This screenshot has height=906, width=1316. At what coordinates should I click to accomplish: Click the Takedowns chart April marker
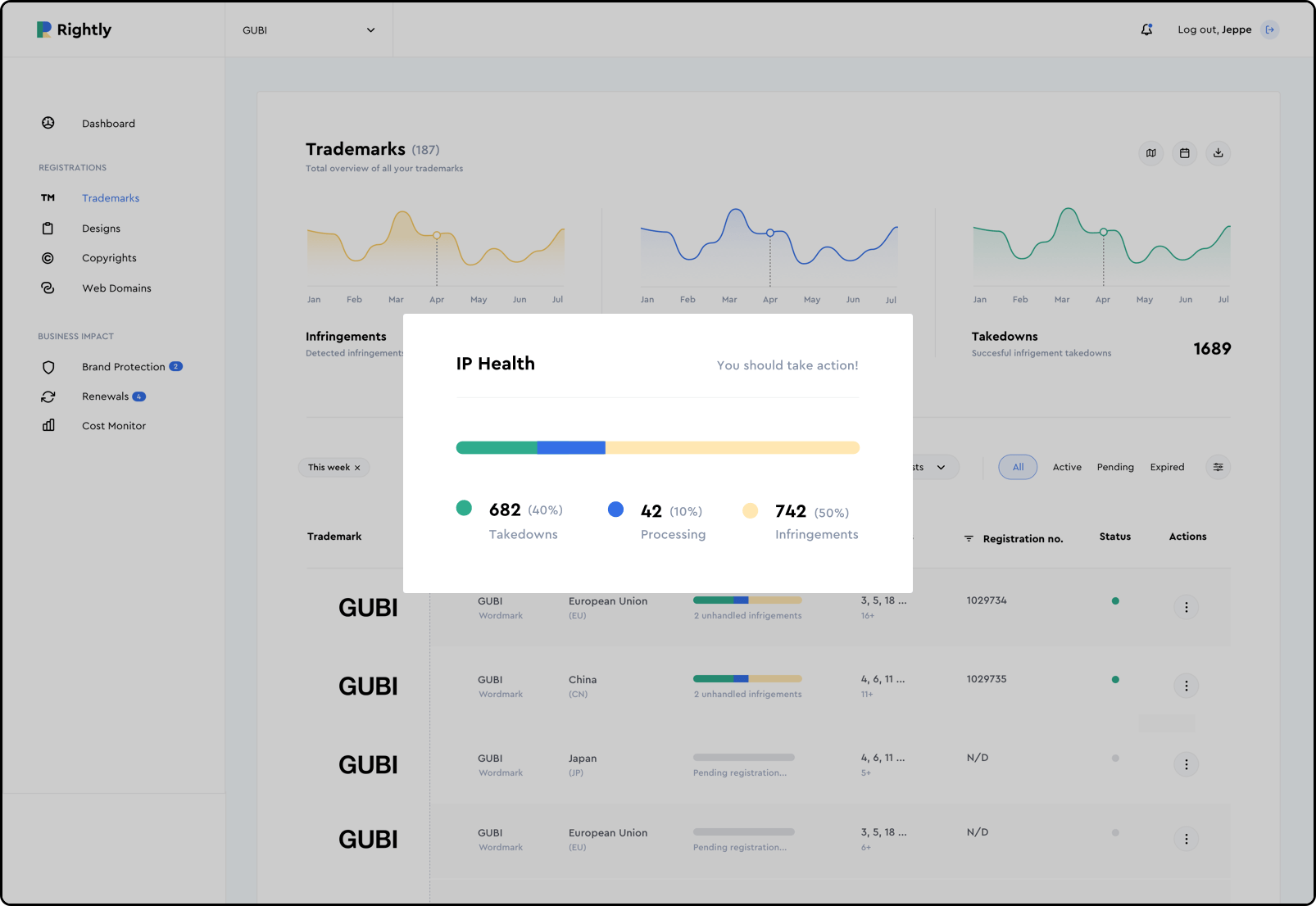click(x=1104, y=232)
